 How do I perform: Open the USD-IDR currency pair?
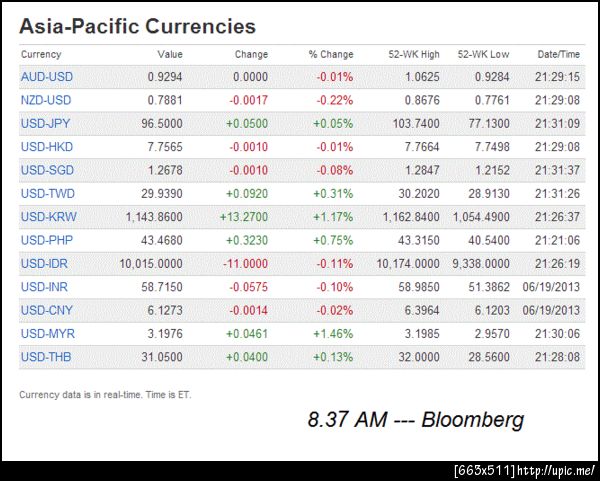pos(45,263)
